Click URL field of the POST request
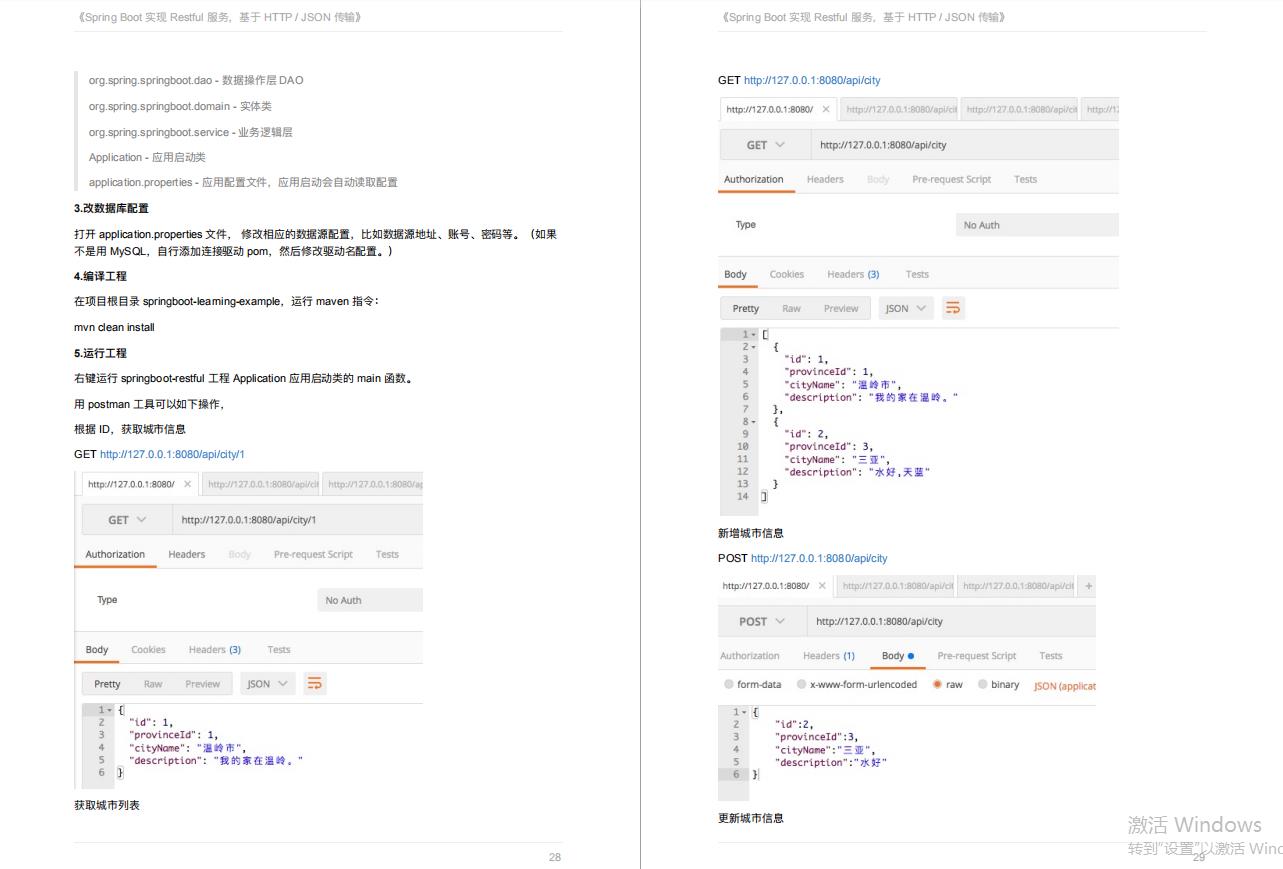1283x869 pixels. click(953, 621)
